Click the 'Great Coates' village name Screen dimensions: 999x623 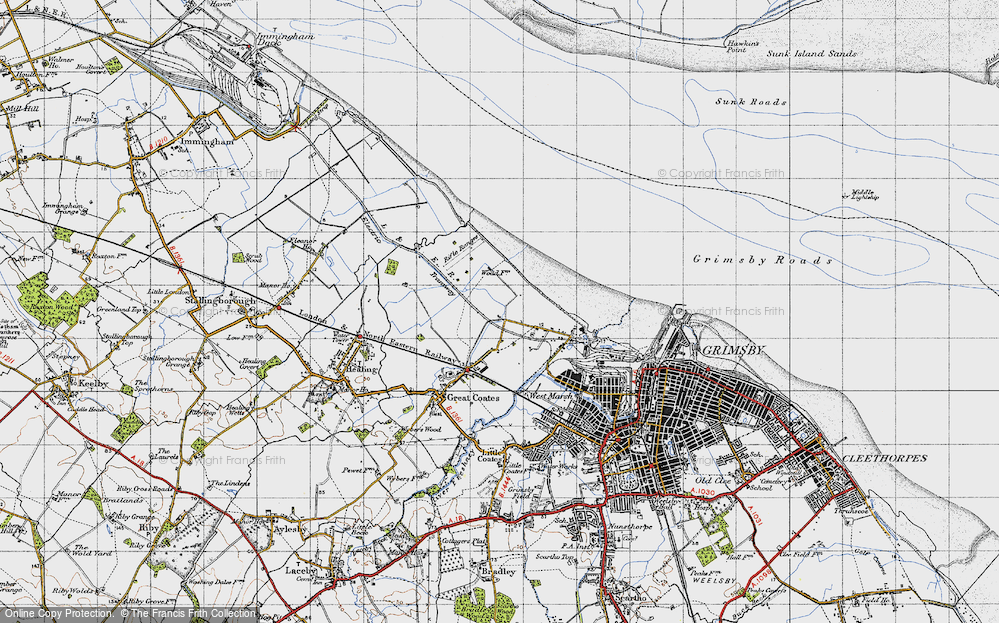tap(473, 397)
